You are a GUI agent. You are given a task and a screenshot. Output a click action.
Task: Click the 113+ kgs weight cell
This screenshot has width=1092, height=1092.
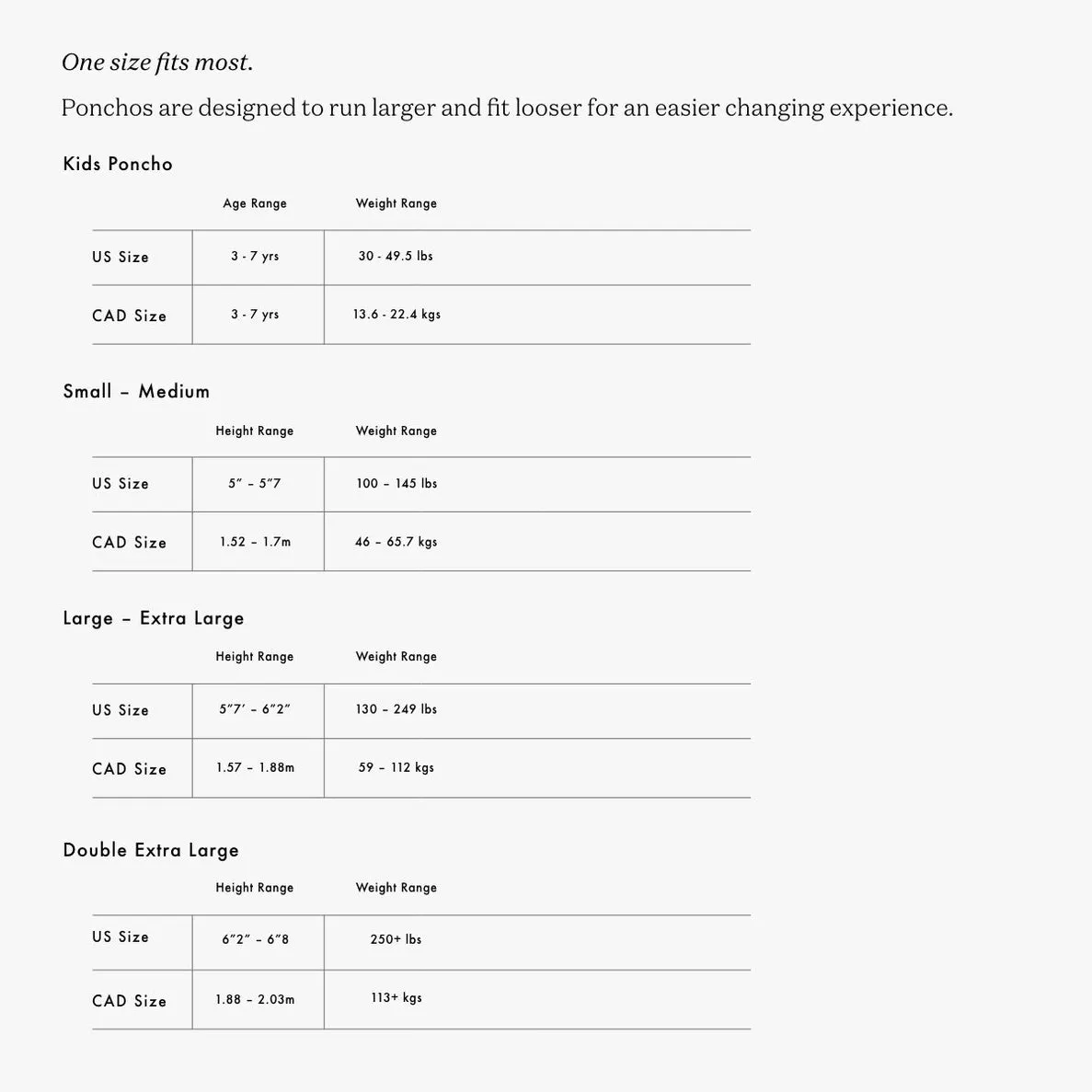pos(397,998)
